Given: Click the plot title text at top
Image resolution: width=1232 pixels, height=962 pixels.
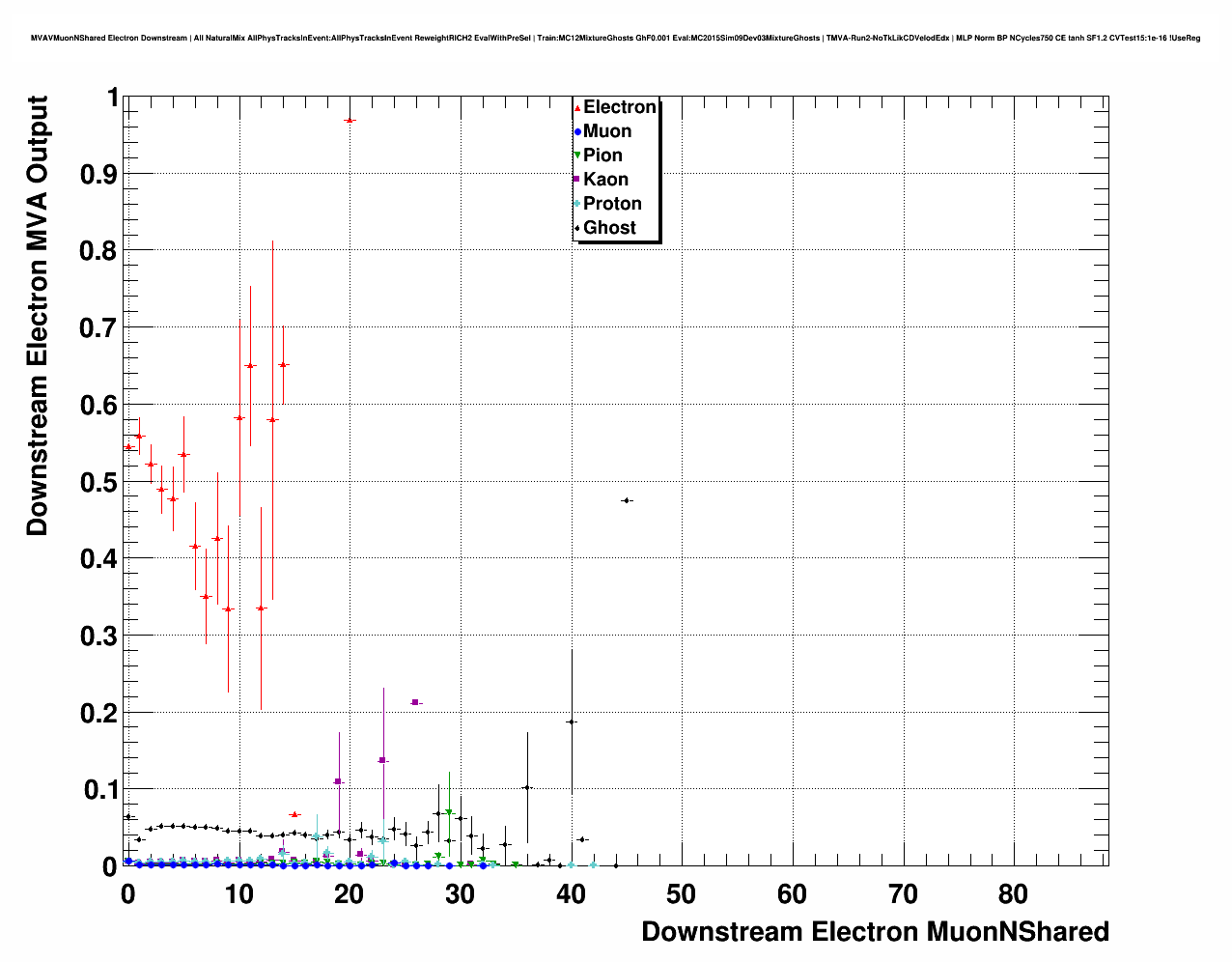Looking at the screenshot, I should pos(615,38).
